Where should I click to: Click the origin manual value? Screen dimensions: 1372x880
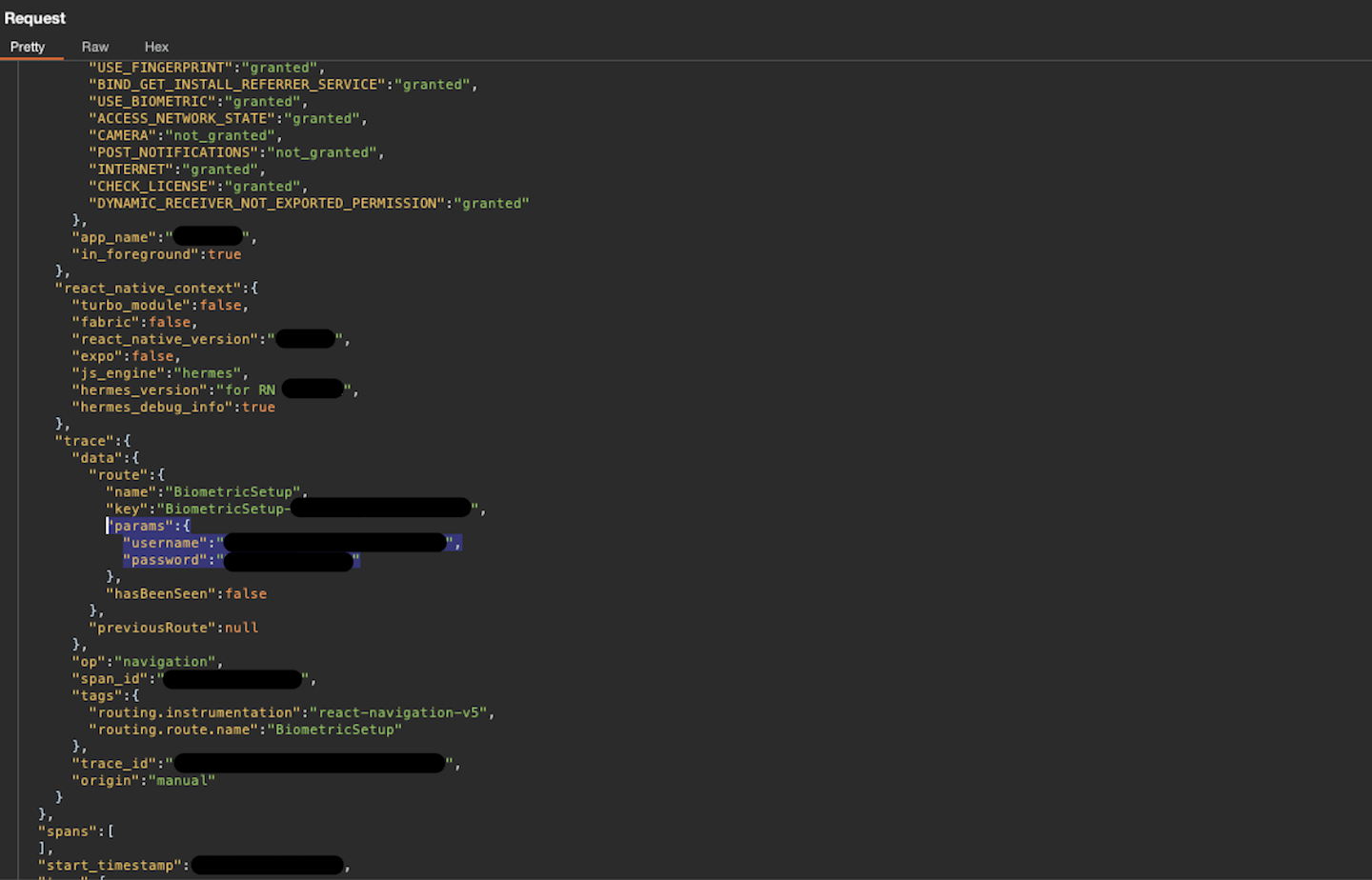click(181, 780)
